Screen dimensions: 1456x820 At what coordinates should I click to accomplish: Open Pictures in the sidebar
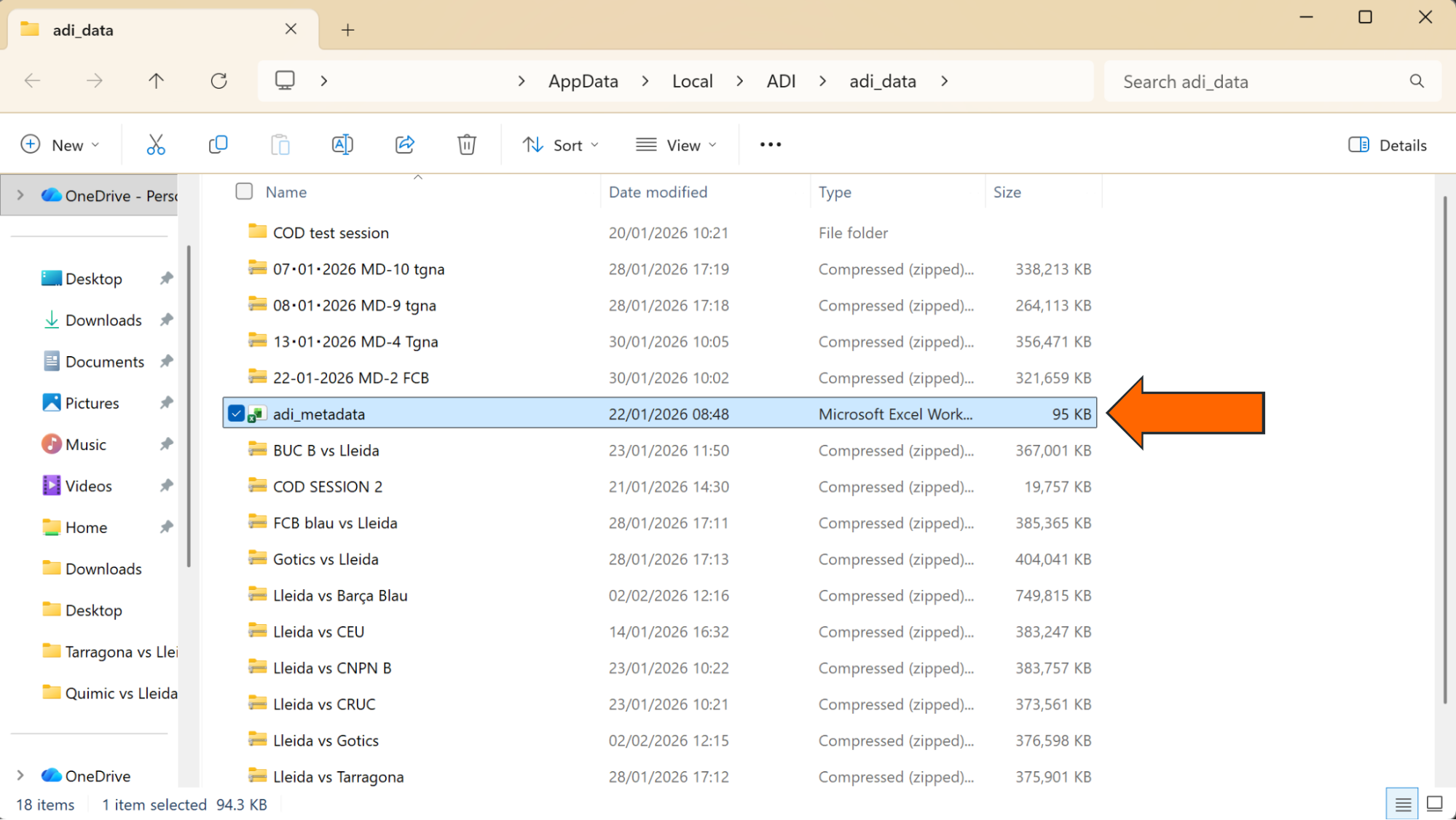coord(92,403)
